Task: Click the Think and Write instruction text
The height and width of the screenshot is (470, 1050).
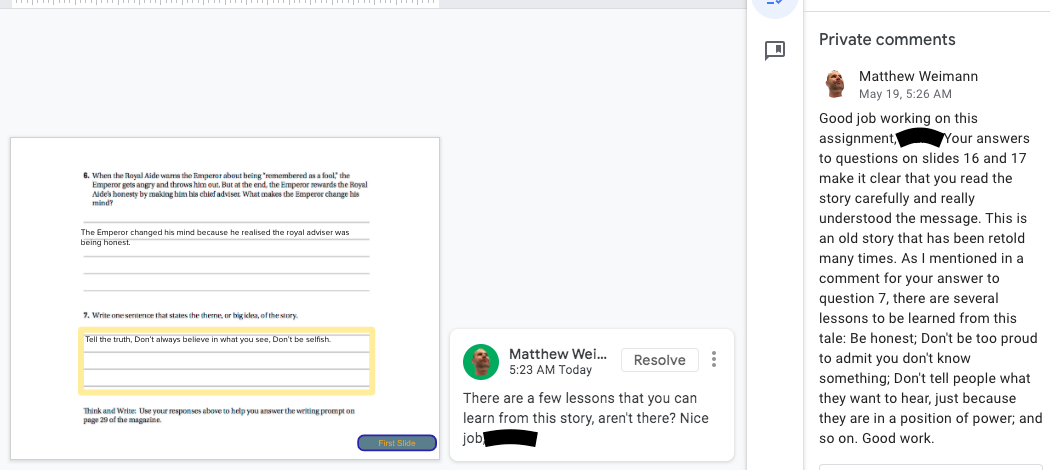Action: pyautogui.click(x=218, y=415)
